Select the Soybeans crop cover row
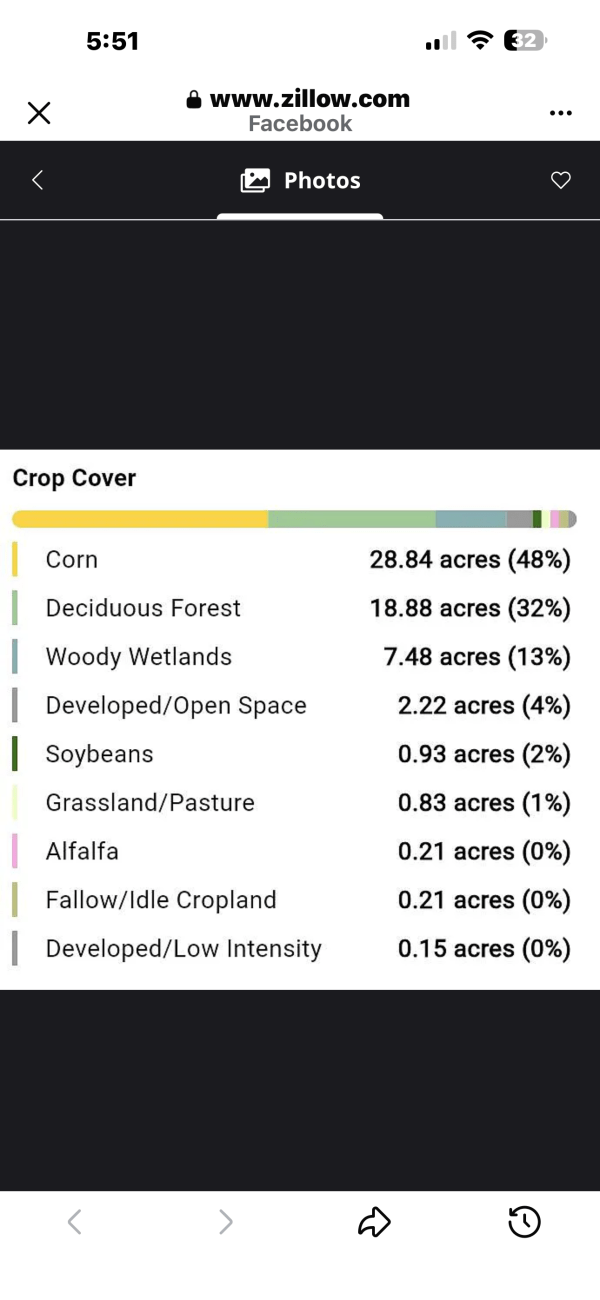Image resolution: width=600 pixels, height=1300 pixels. tap(291, 754)
